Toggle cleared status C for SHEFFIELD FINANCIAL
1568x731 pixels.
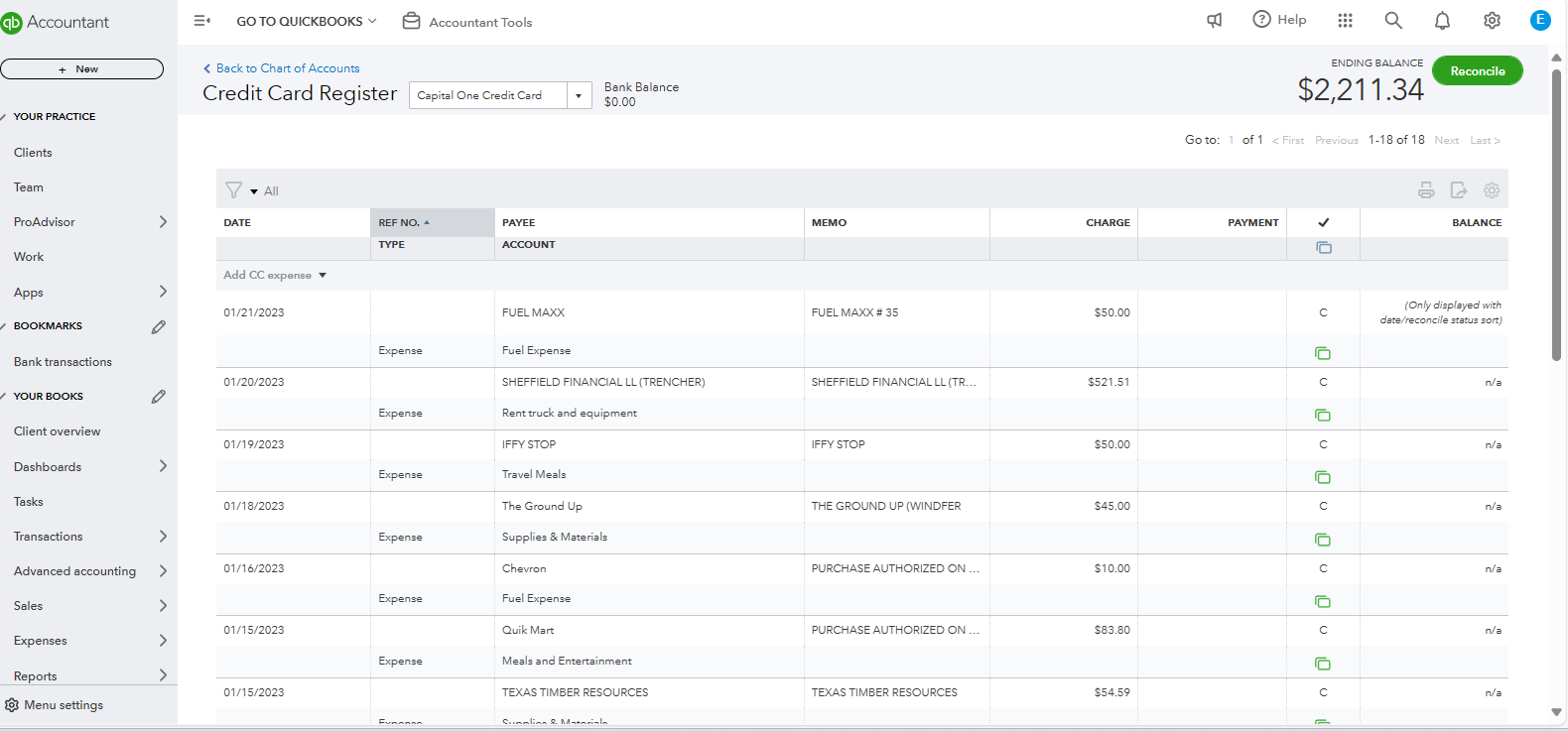[1323, 382]
